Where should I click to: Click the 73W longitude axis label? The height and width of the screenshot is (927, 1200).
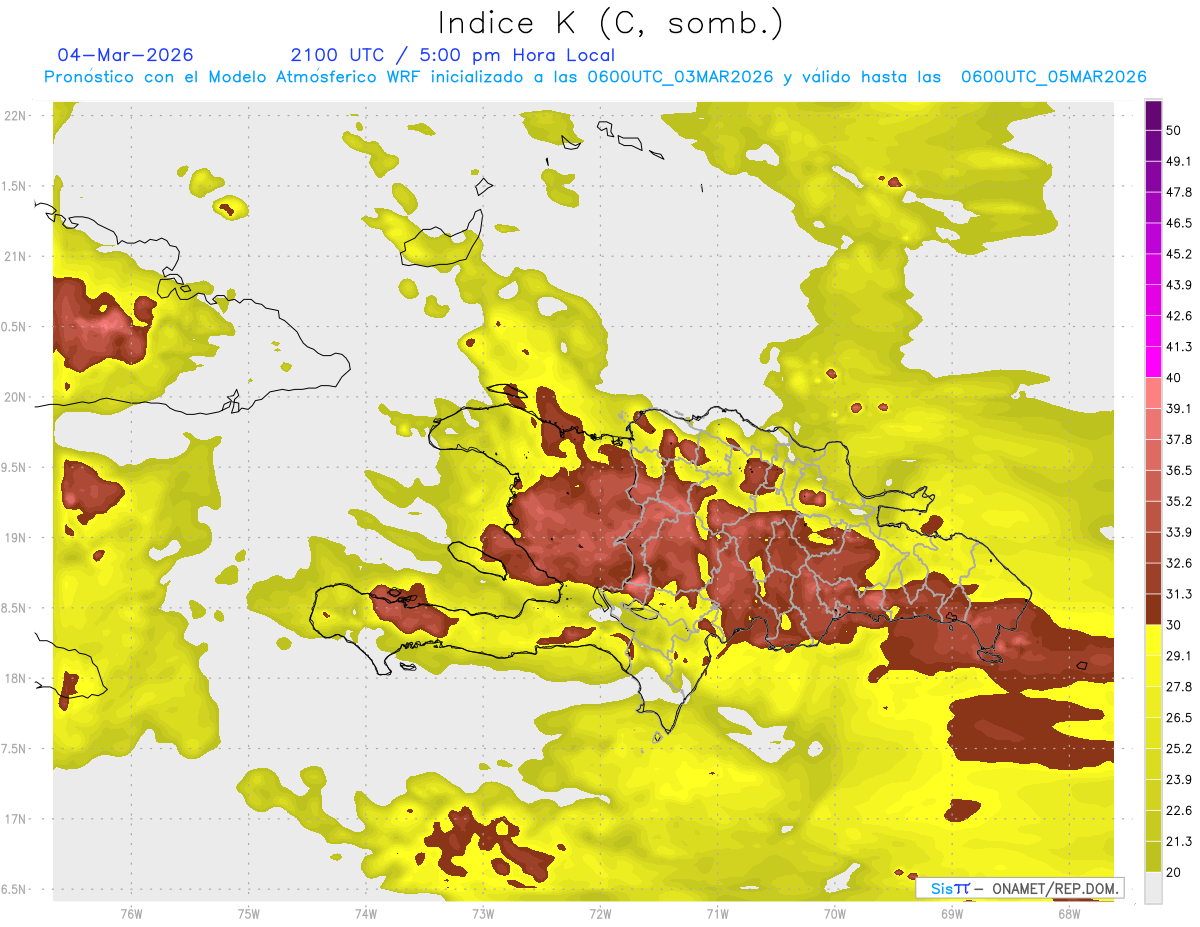(482, 914)
